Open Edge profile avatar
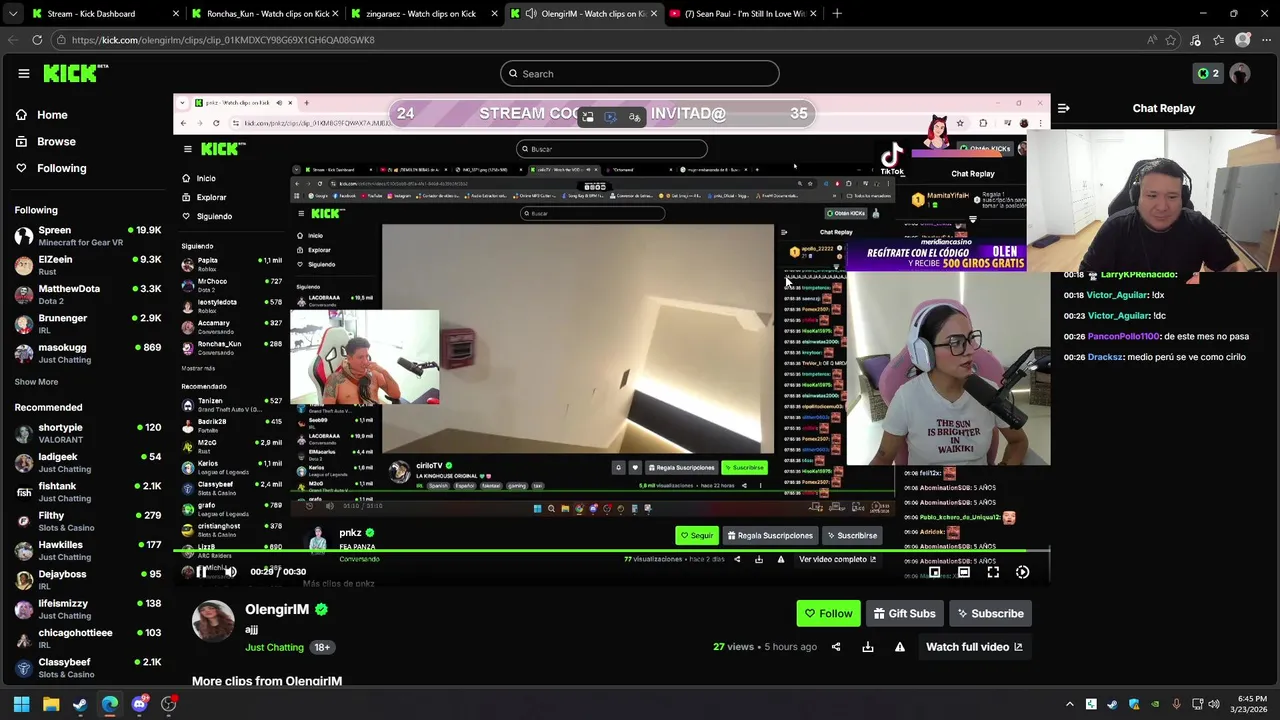 pyautogui.click(x=1243, y=40)
